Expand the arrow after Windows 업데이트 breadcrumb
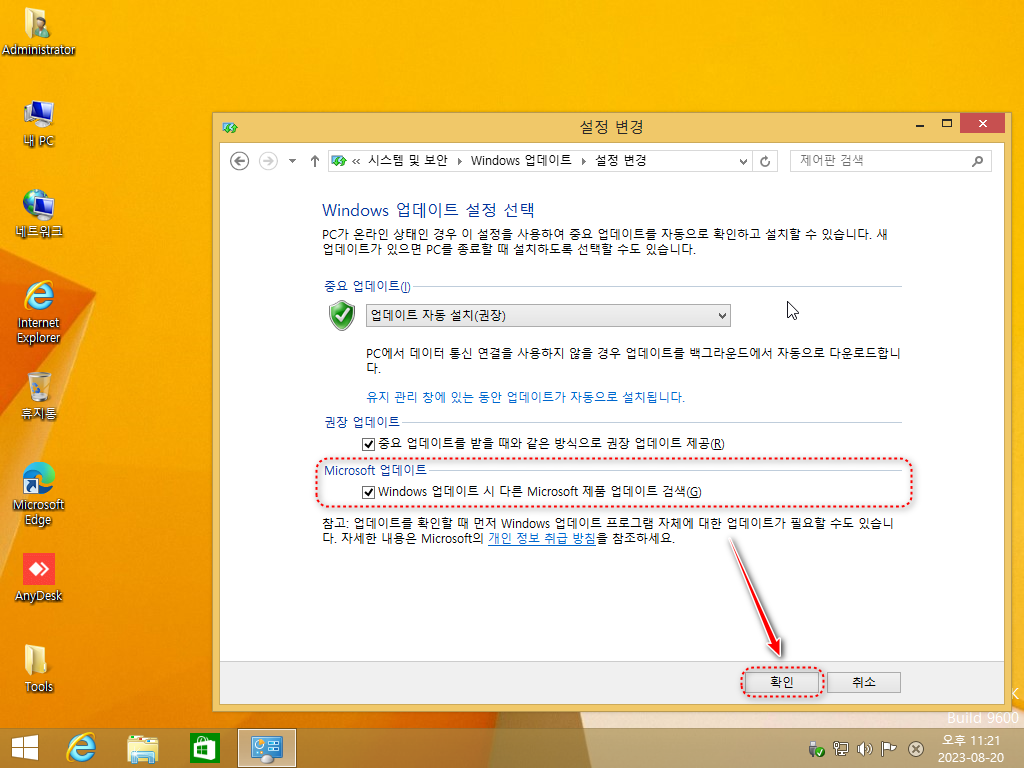1024x768 pixels. click(x=584, y=161)
